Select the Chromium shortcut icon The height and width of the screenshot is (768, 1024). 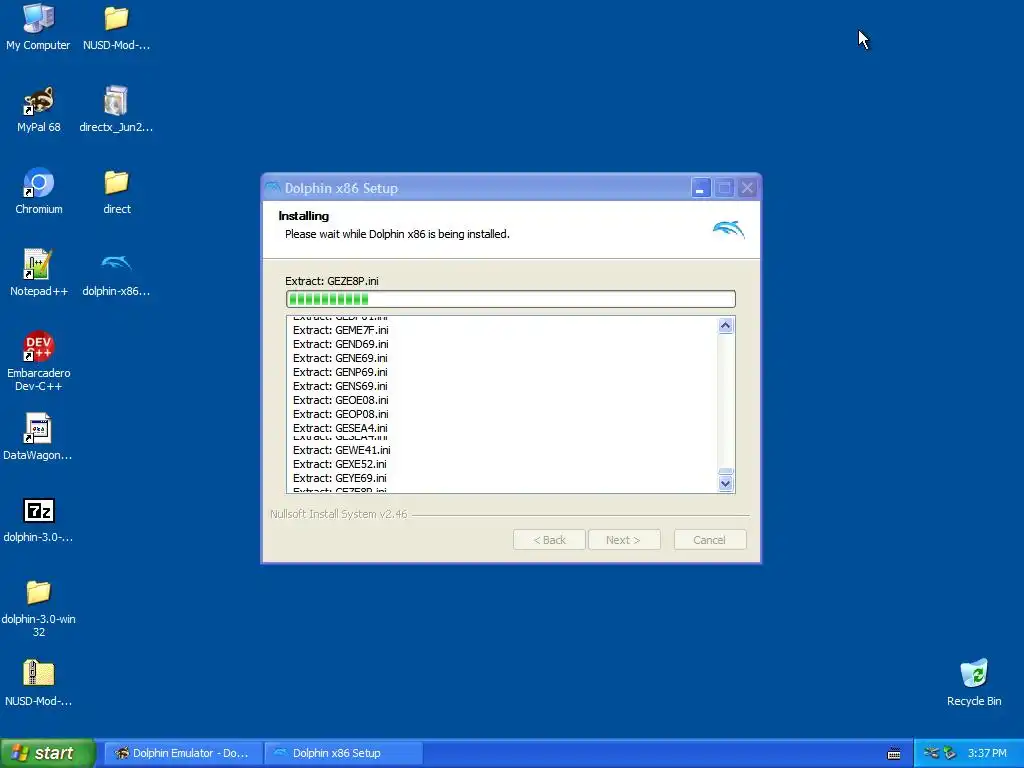39,183
